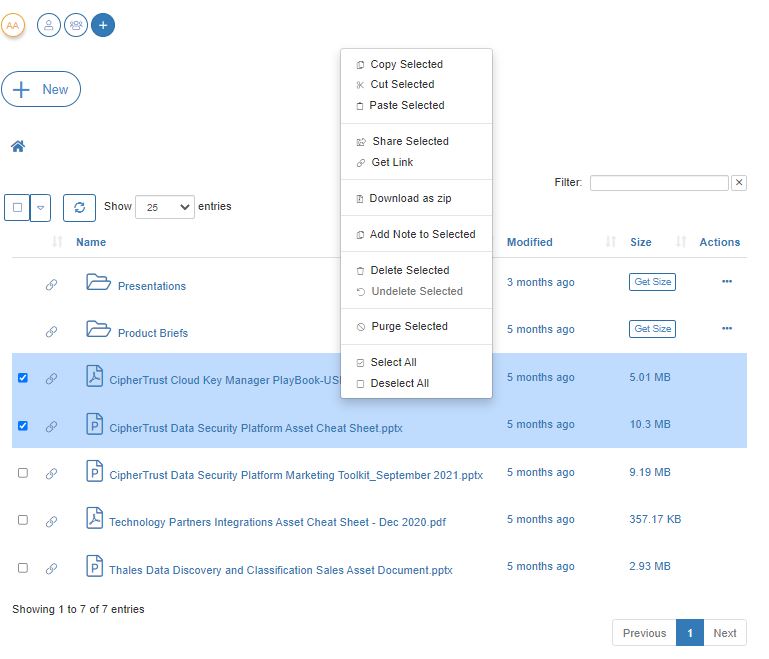Open actions ellipsis for Presentations row
Viewport: 769px width, 659px height.
pyautogui.click(x=727, y=281)
